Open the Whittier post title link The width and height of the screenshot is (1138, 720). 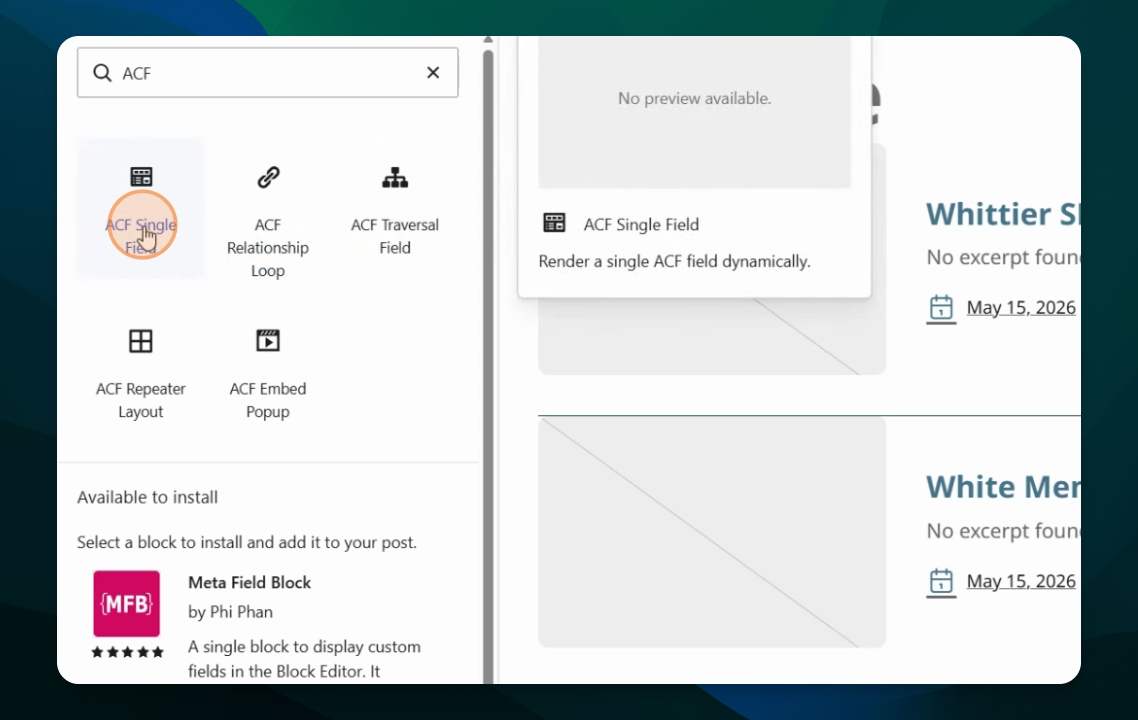(x=1003, y=214)
